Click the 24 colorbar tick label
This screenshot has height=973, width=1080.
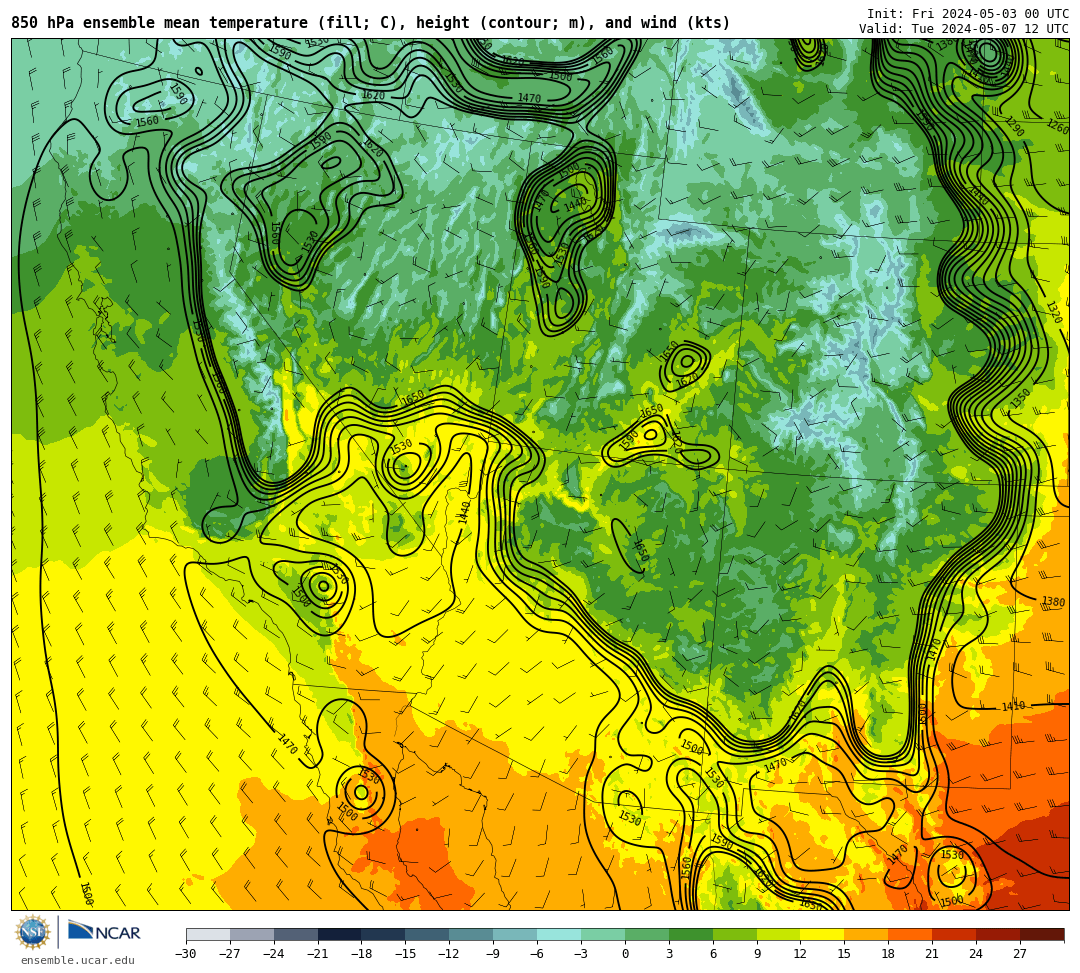pos(976,954)
